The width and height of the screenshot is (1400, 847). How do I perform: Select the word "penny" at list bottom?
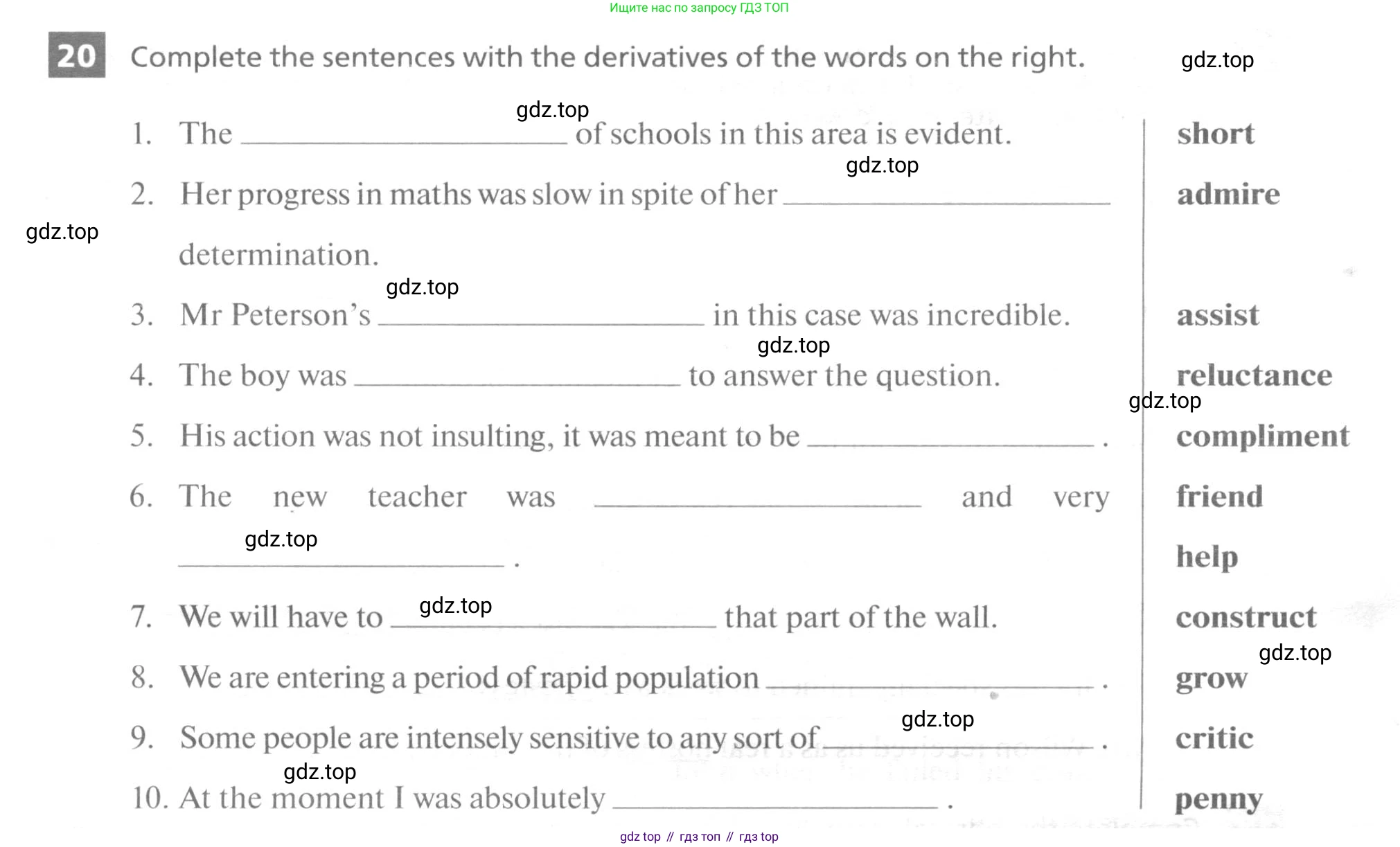tap(1219, 799)
